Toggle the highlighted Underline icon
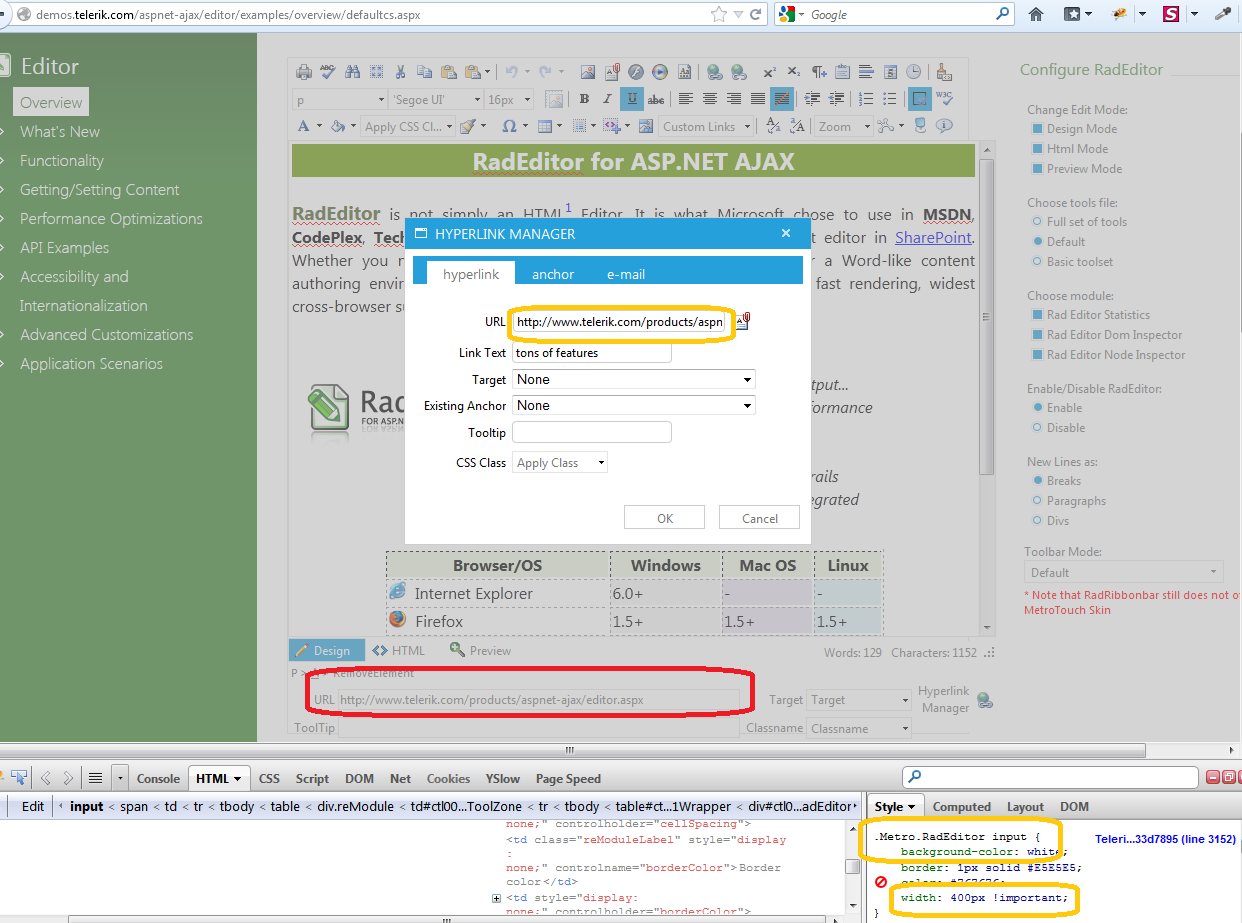This screenshot has width=1242, height=923. tap(631, 99)
